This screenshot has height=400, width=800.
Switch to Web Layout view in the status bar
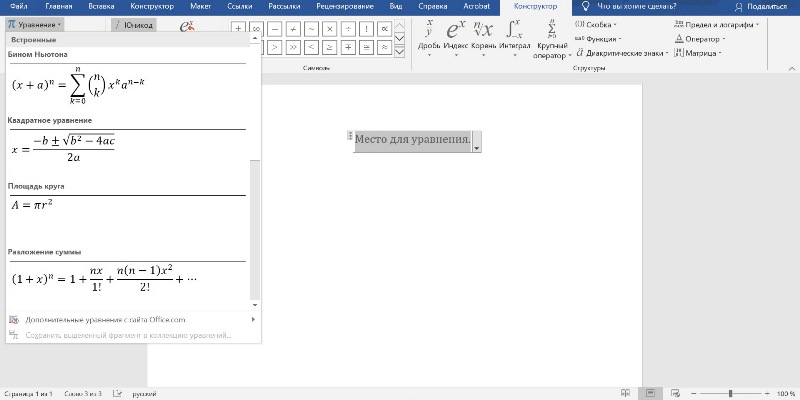point(678,393)
